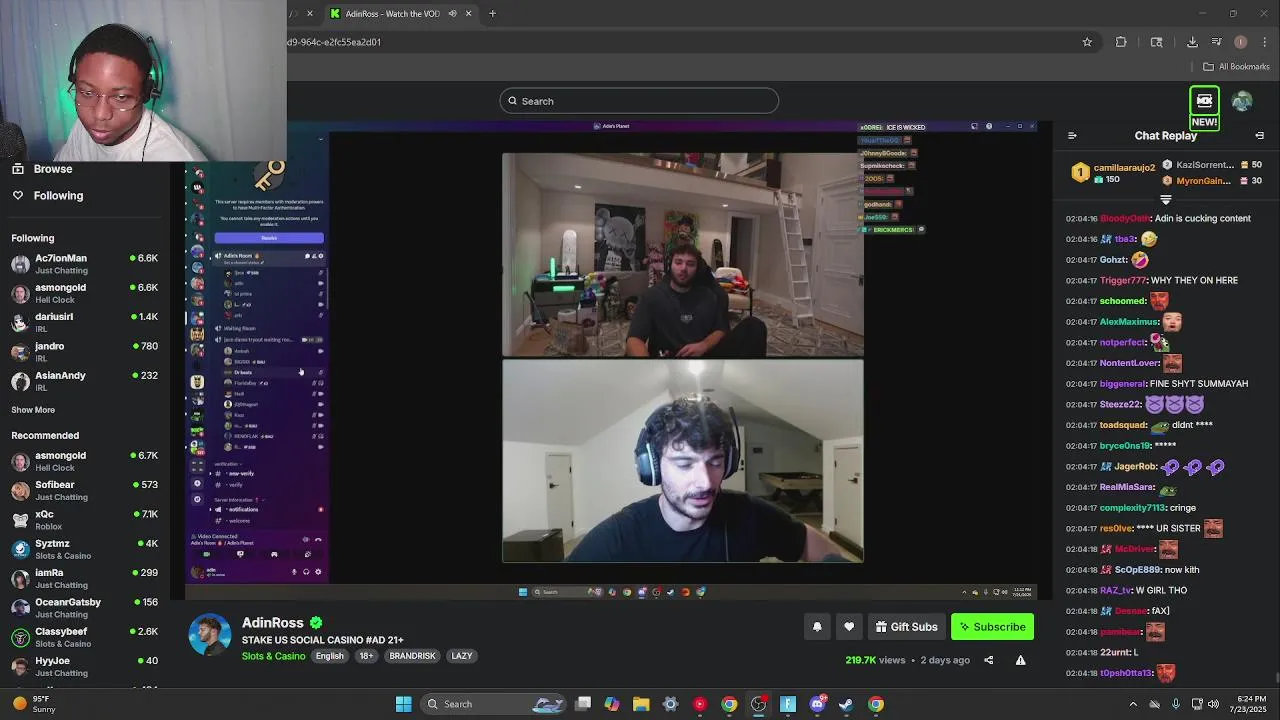Open the AdinRoss channel name link
Viewport: 1280px width, 720px height.
[x=272, y=623]
